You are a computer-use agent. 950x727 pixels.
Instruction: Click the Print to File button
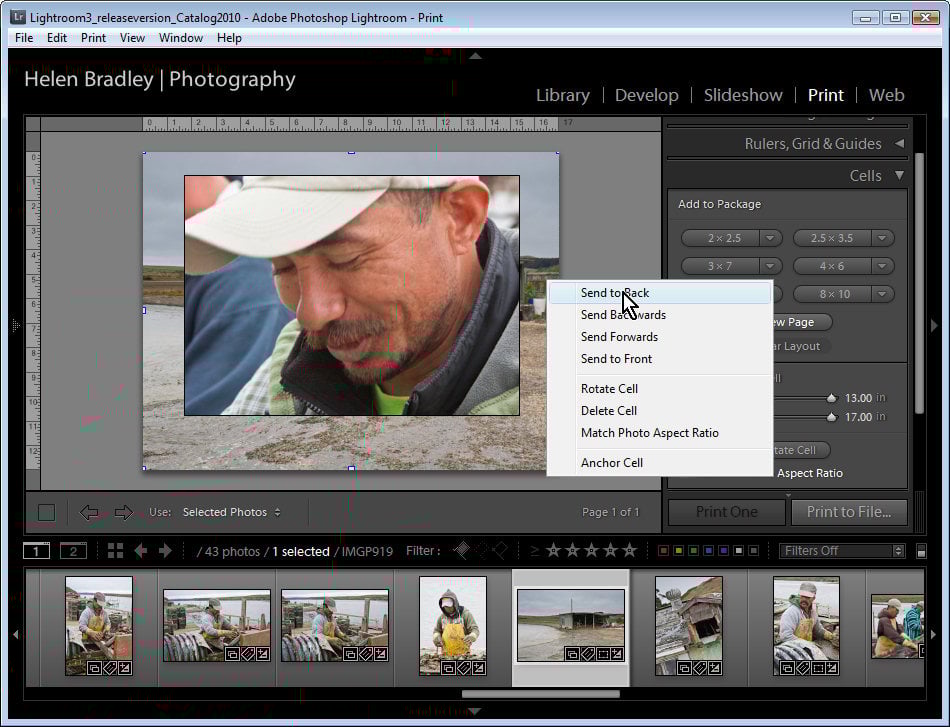[x=849, y=512]
